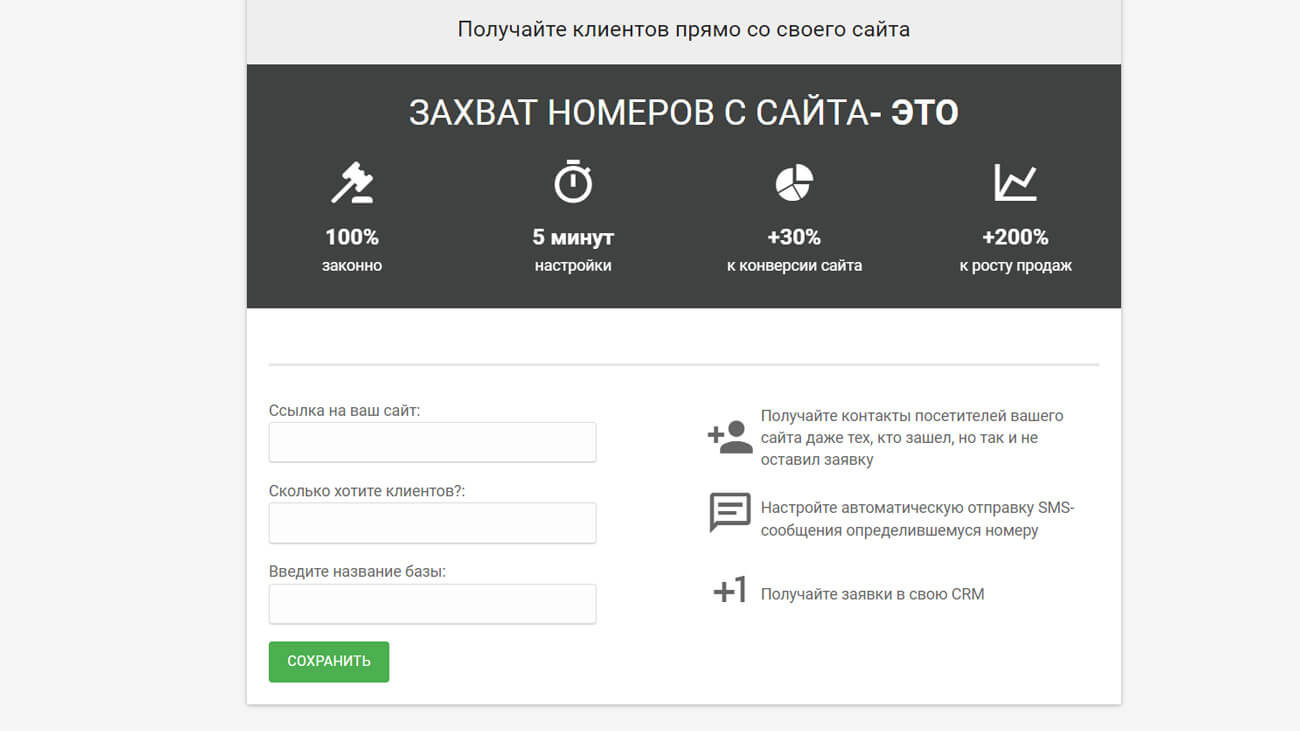The width and height of the screenshot is (1300, 731).
Task: Click the line graph sales growth icon
Action: coord(1015,183)
